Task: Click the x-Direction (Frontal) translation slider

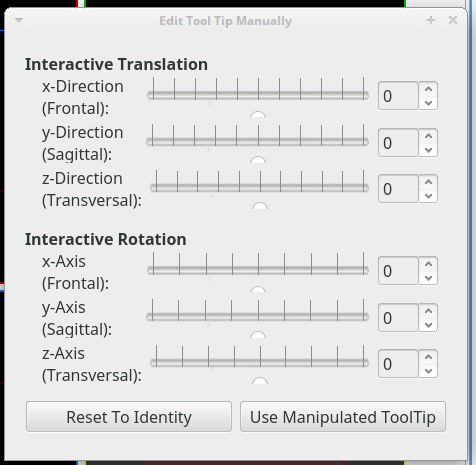Action: tap(258, 96)
